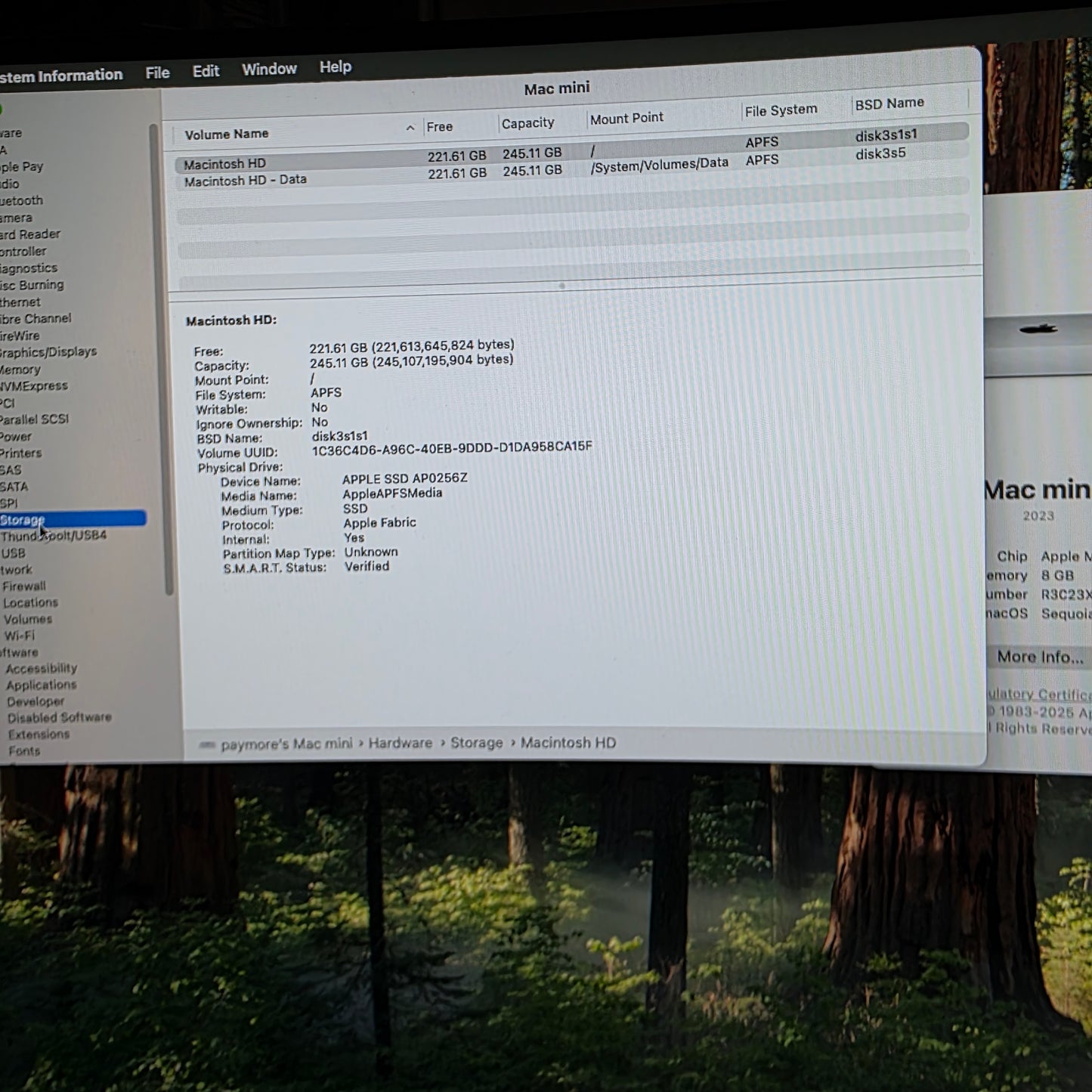Select Disc Burning in sidebar
Viewport: 1092px width, 1092px height.
coord(32,285)
